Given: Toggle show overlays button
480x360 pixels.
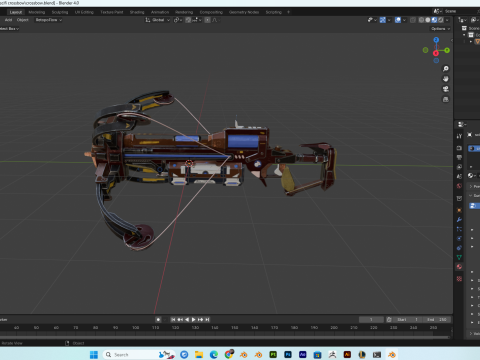Looking at the screenshot, I should (x=398, y=20).
